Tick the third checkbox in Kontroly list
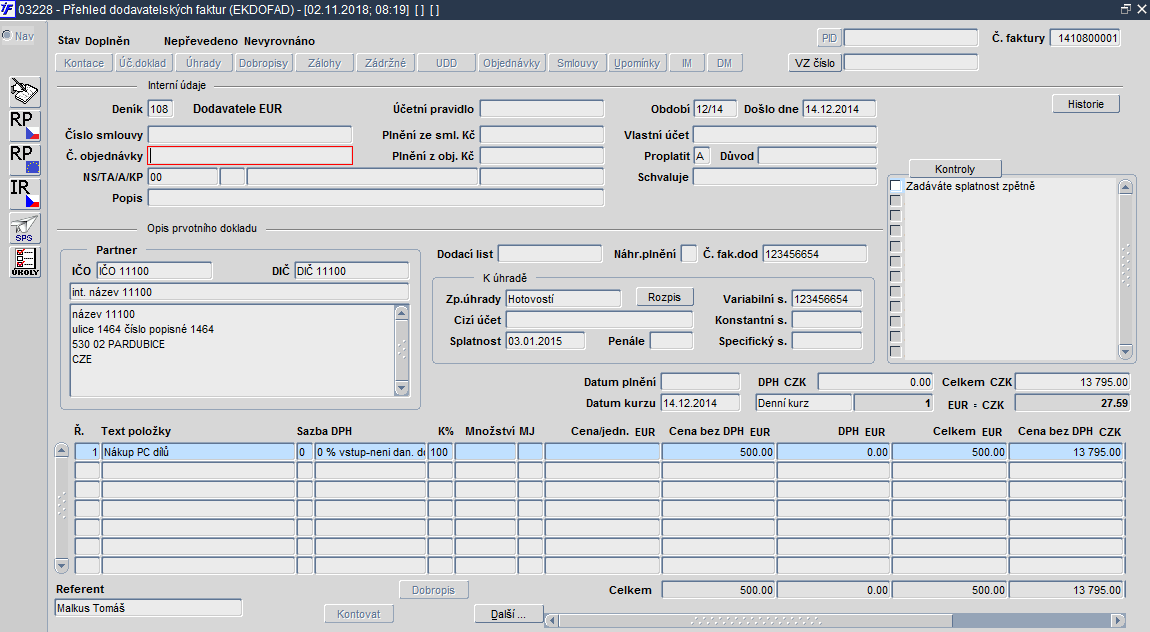Screen dimensions: 1150x632 (x=896, y=216)
